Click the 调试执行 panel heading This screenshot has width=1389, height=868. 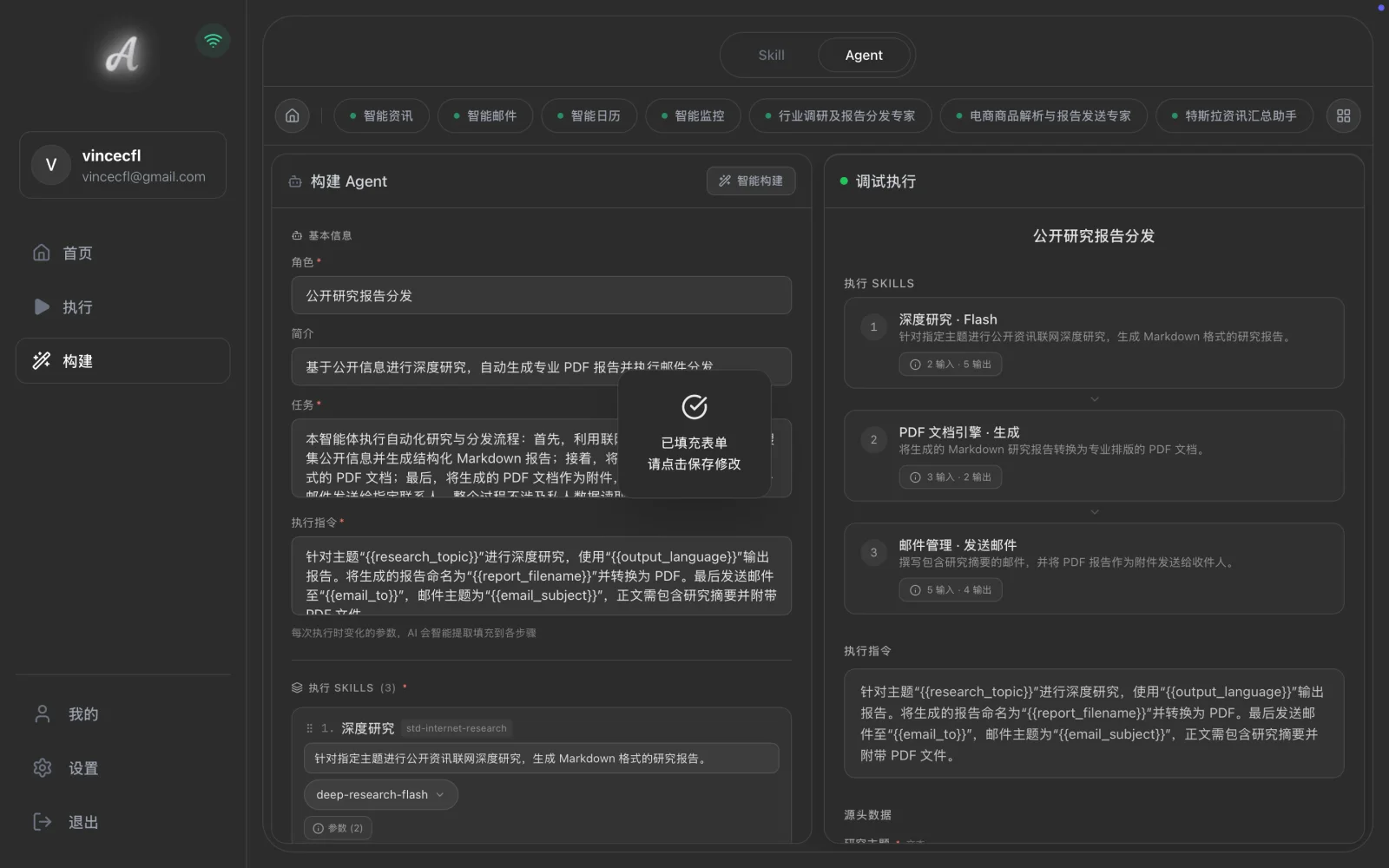tap(885, 181)
